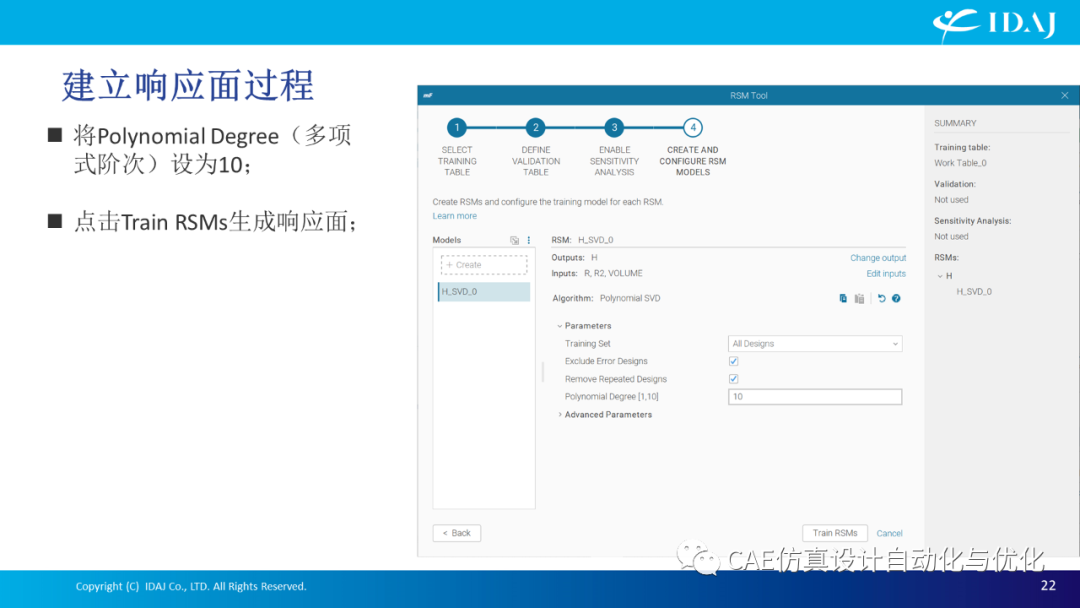Select H_SVD_0 in the Models list
The image size is (1080, 608).
pyautogui.click(x=484, y=292)
